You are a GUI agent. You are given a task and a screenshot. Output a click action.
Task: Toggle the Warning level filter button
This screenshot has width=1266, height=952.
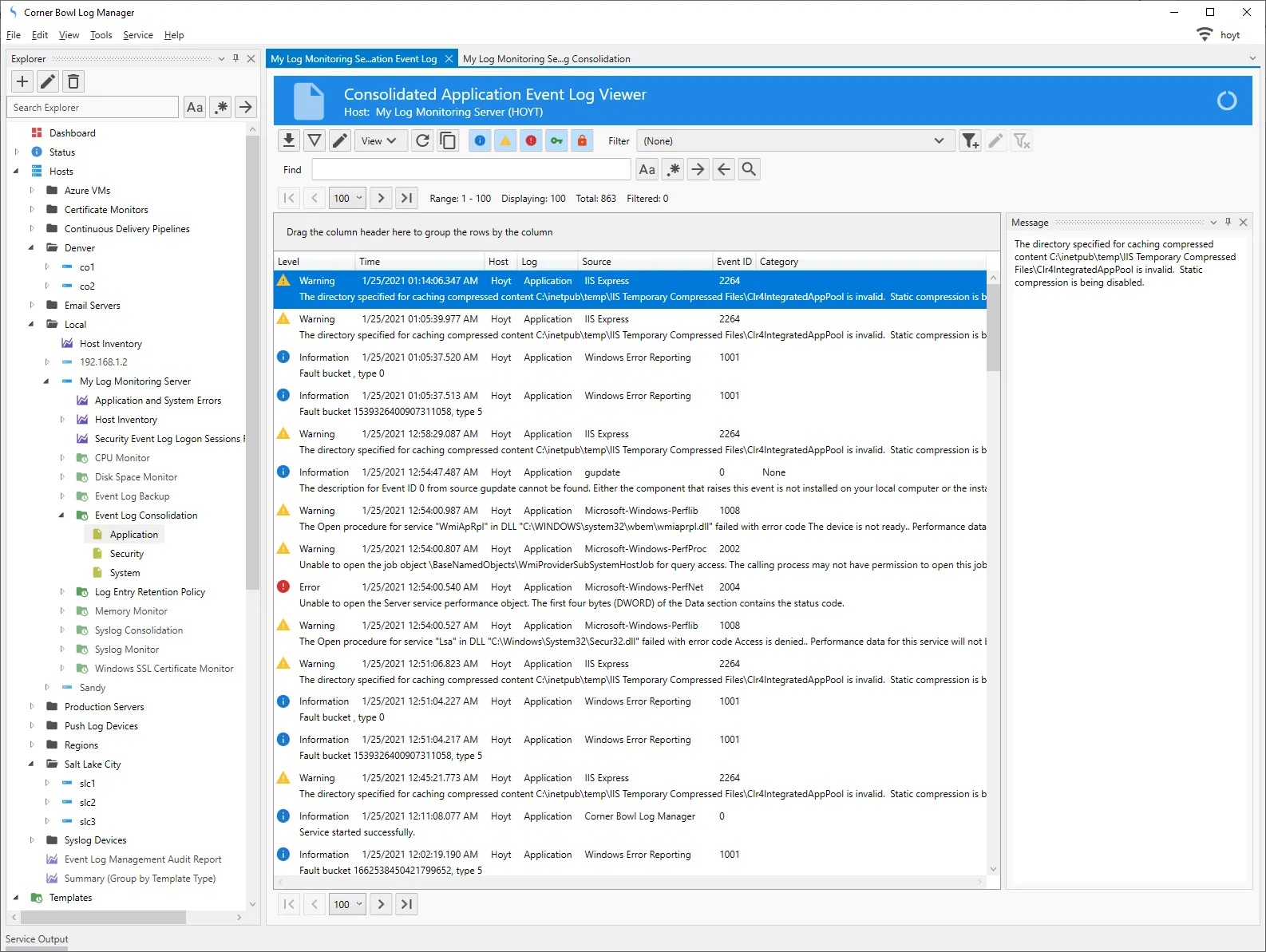point(505,141)
